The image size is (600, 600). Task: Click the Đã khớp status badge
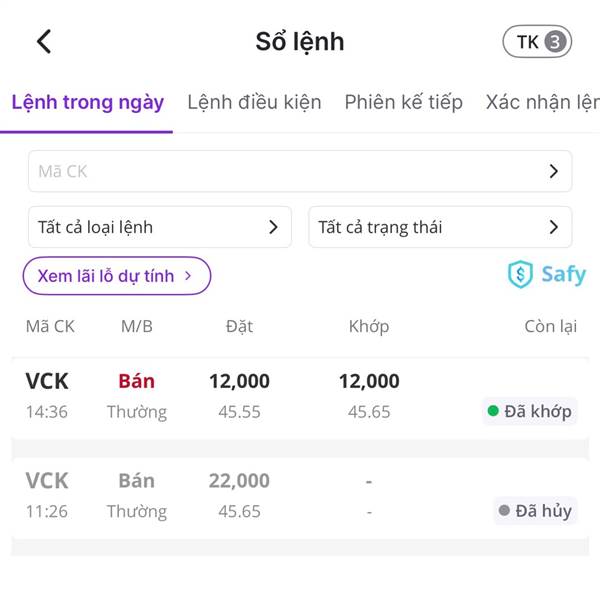click(529, 411)
